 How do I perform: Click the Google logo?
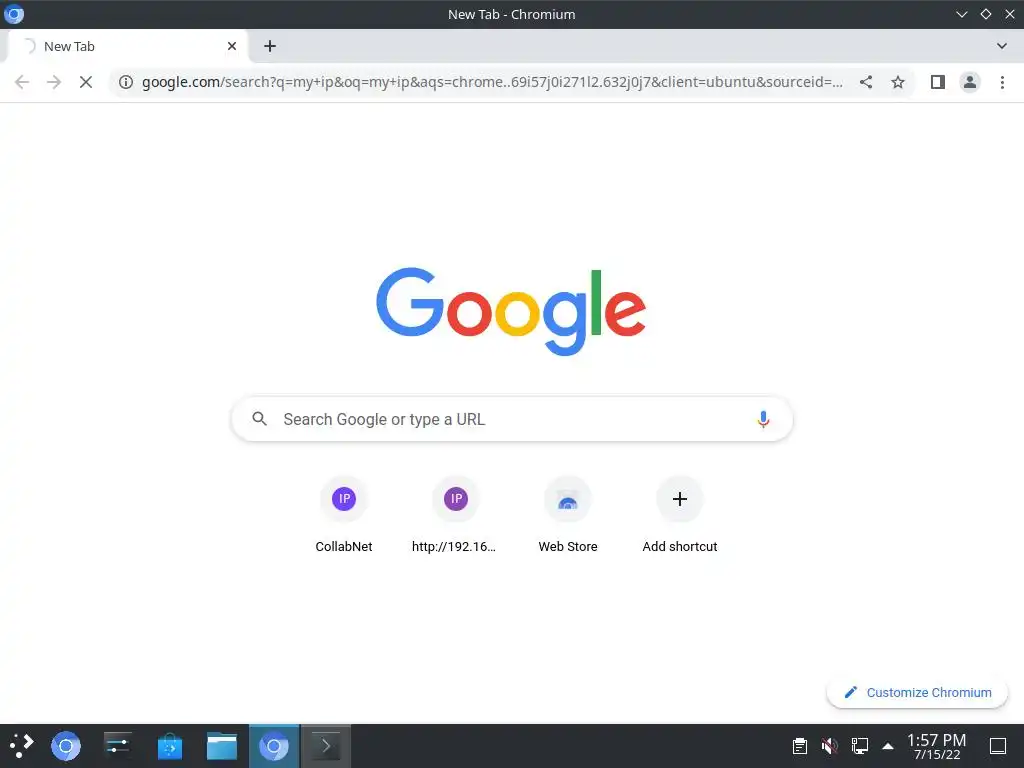point(511,312)
